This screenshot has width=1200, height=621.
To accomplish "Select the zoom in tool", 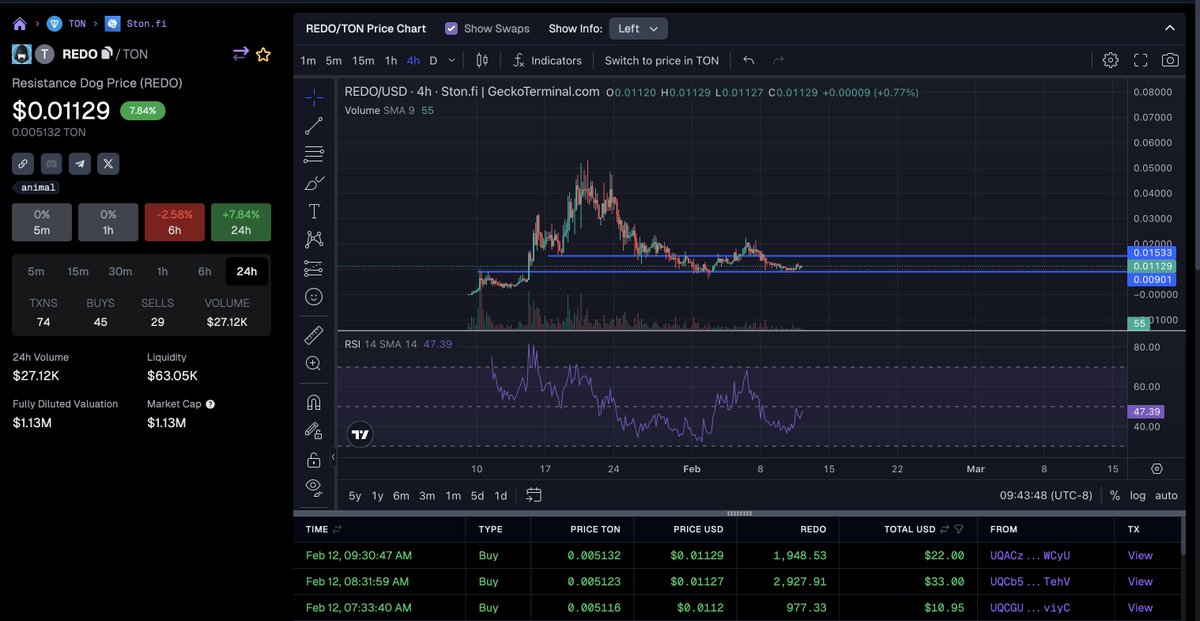I will click(314, 364).
